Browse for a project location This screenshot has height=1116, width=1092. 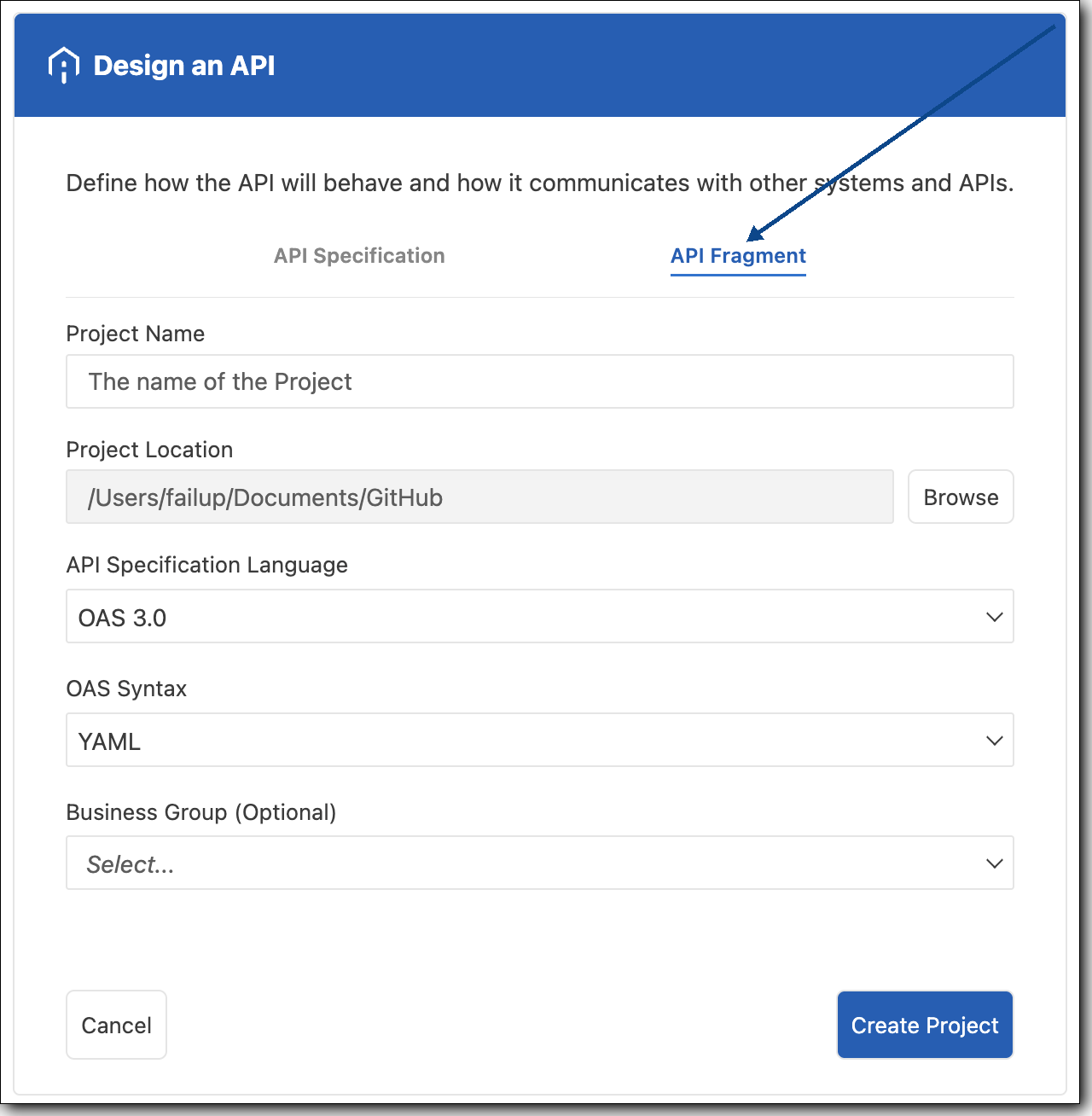click(961, 497)
